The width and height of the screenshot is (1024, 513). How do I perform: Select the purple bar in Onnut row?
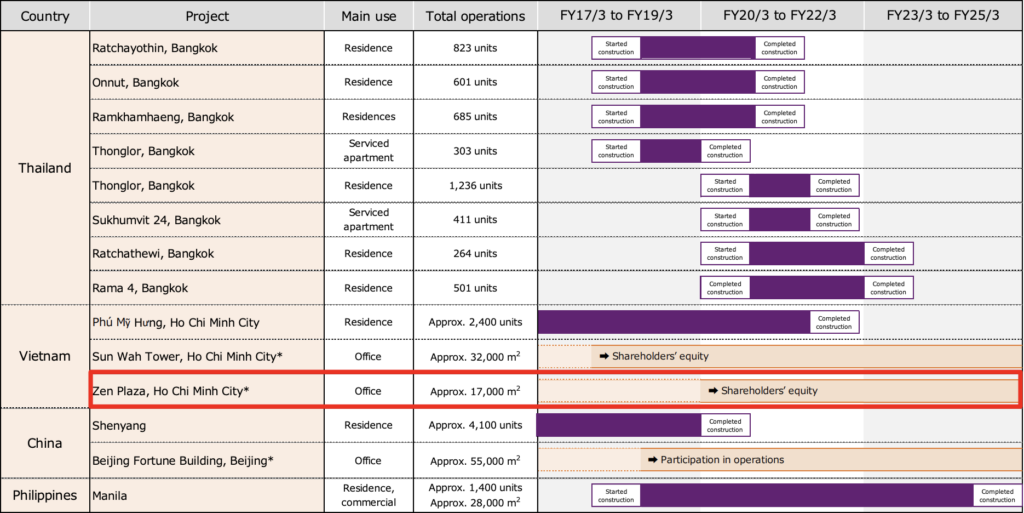coord(697,82)
